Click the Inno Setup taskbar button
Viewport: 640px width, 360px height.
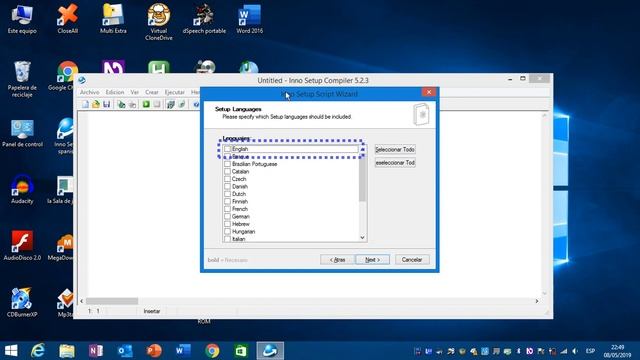pyautogui.click(x=270, y=351)
